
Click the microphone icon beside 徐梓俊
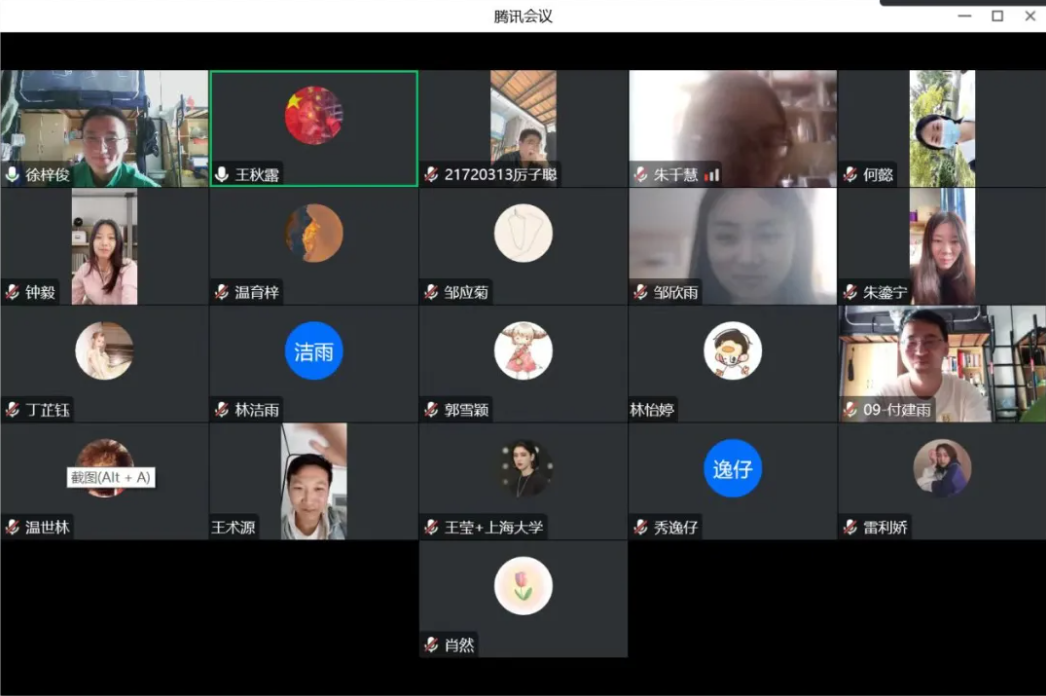click(13, 175)
